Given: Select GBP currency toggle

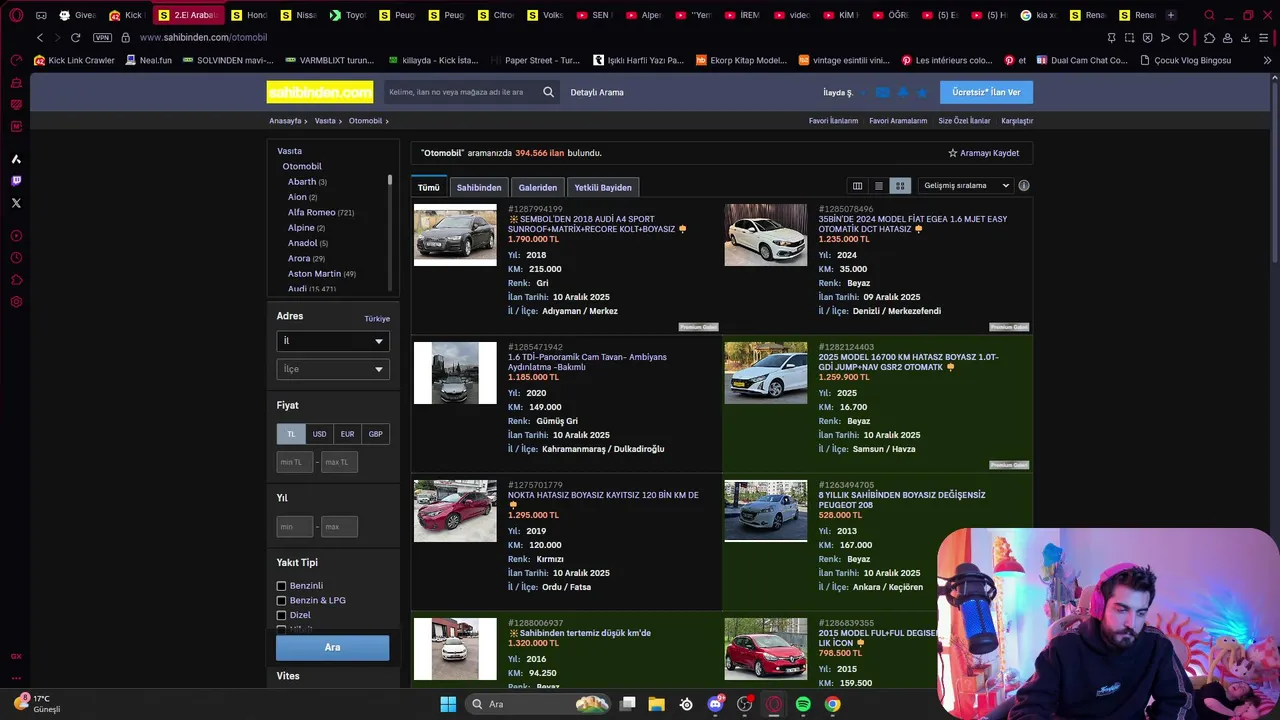Looking at the screenshot, I should click(375, 434).
